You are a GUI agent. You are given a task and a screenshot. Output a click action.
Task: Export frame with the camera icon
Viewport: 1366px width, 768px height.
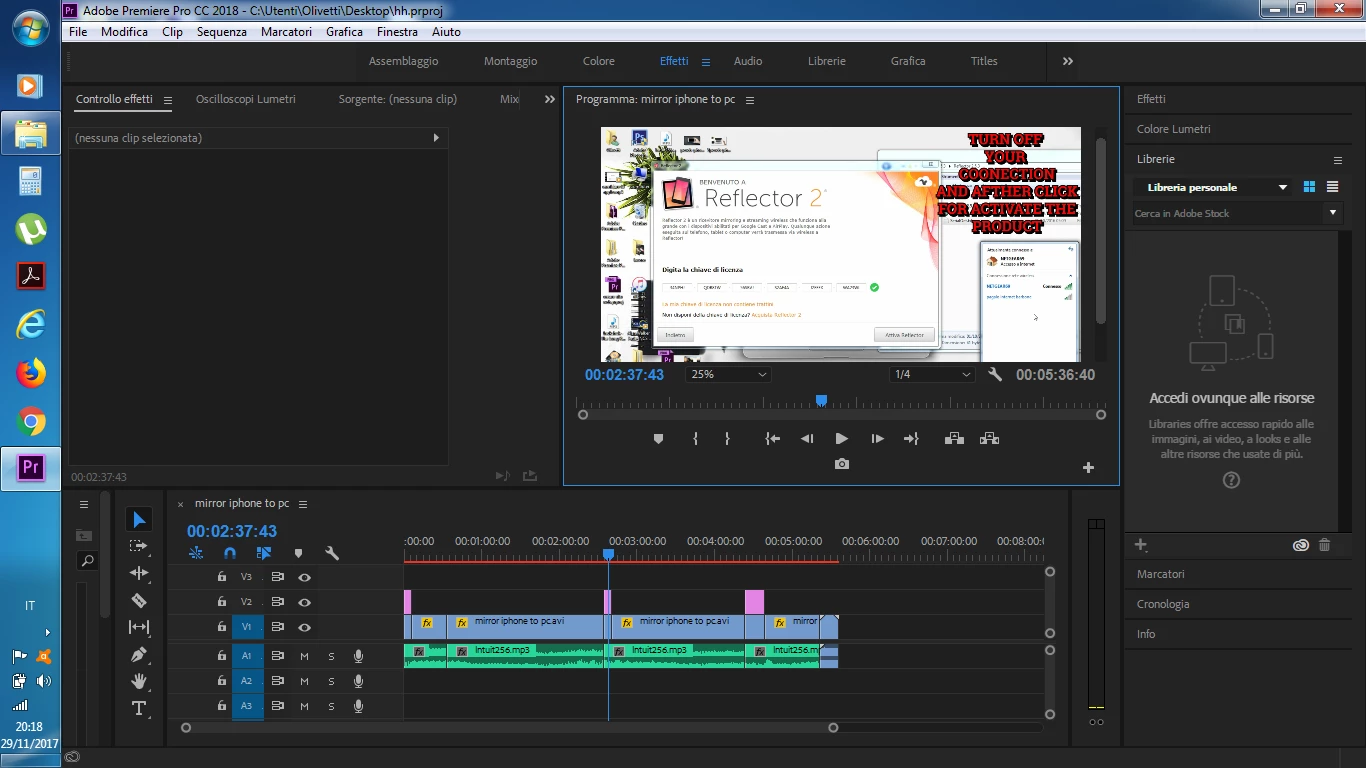(842, 464)
